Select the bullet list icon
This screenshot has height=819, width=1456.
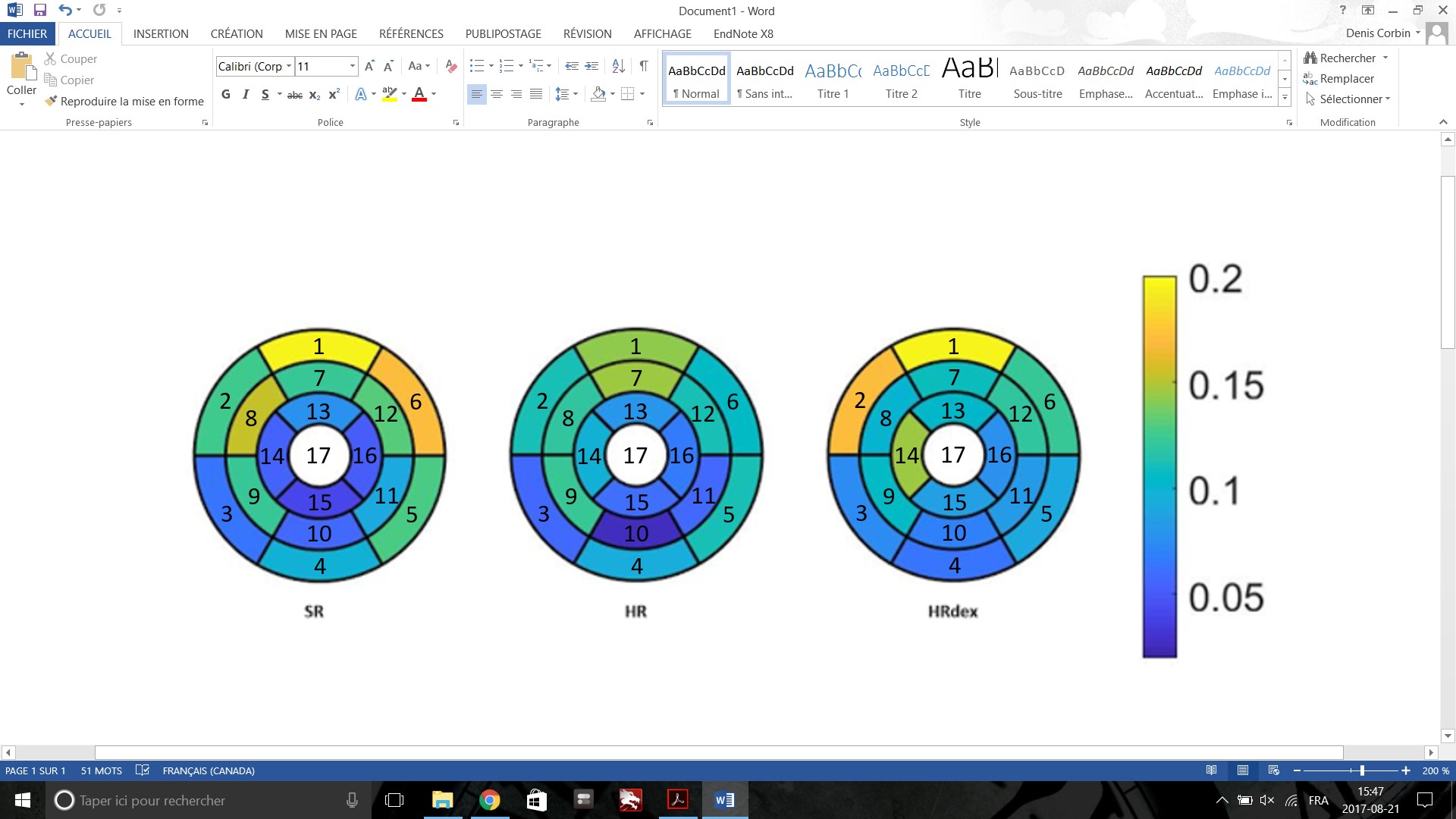tap(476, 66)
